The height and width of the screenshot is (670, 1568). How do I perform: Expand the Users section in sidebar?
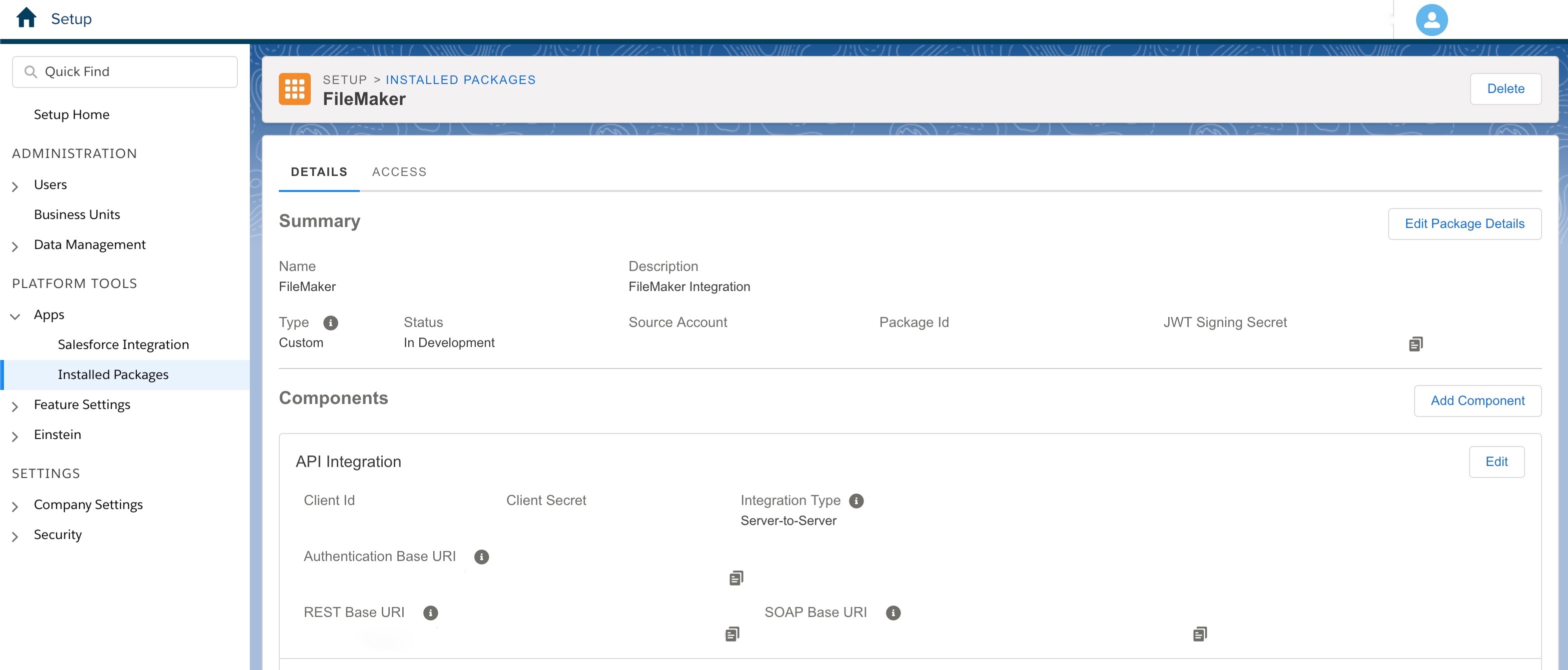pos(14,184)
